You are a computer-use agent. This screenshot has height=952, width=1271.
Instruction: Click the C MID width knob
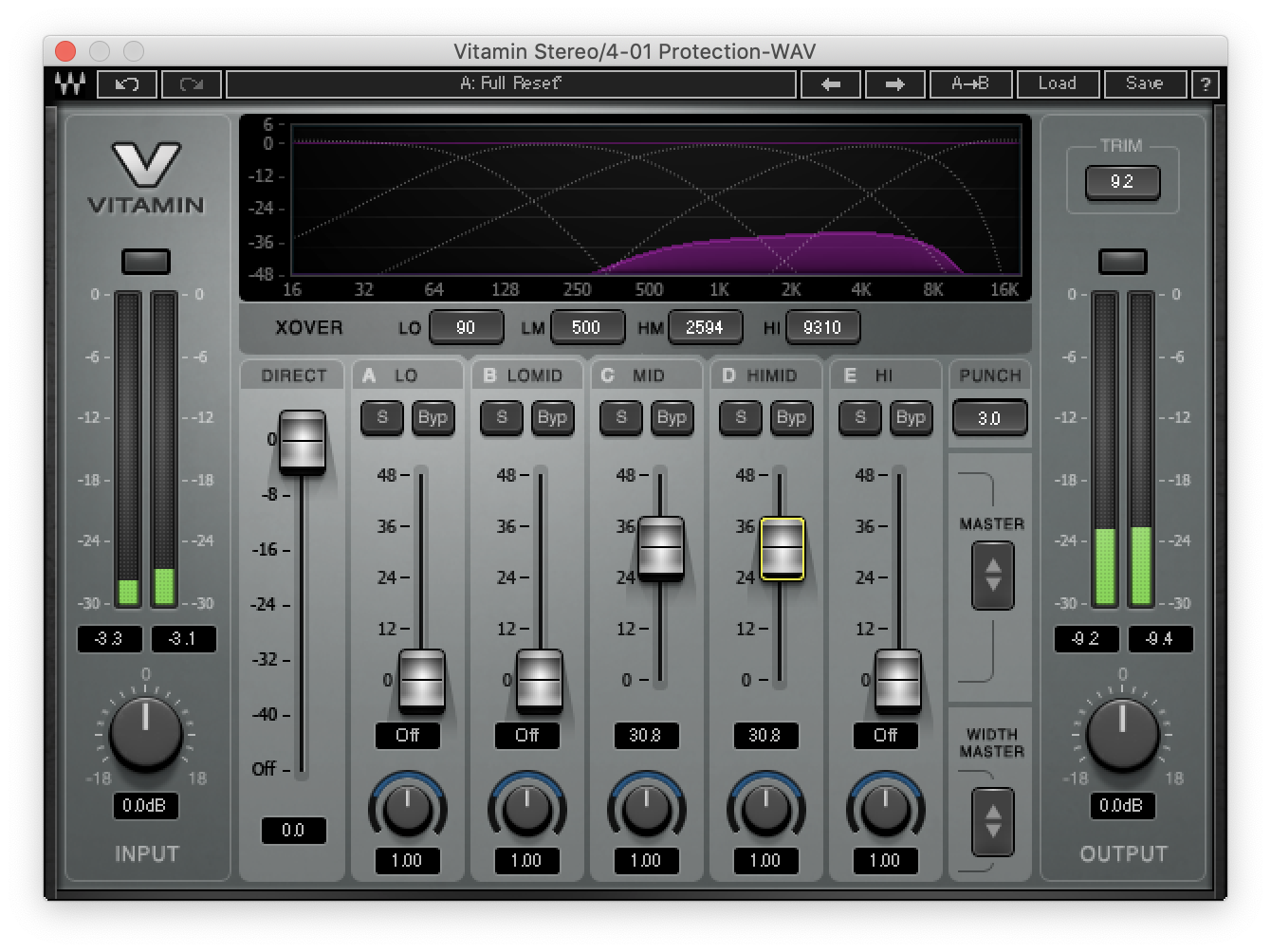pos(647,808)
